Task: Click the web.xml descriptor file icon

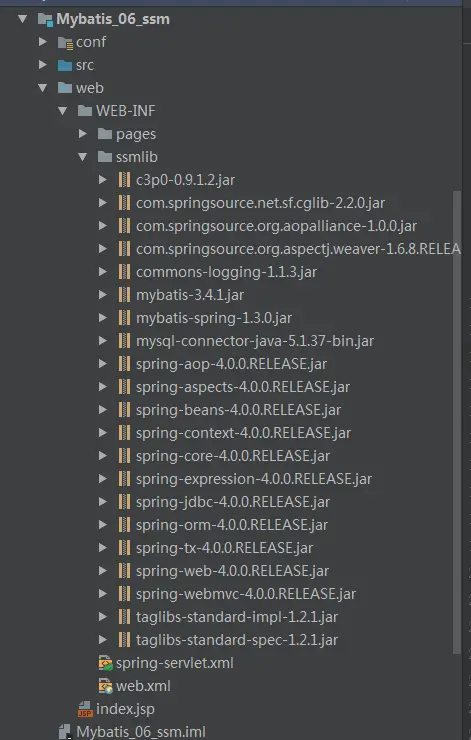Action: click(105, 686)
